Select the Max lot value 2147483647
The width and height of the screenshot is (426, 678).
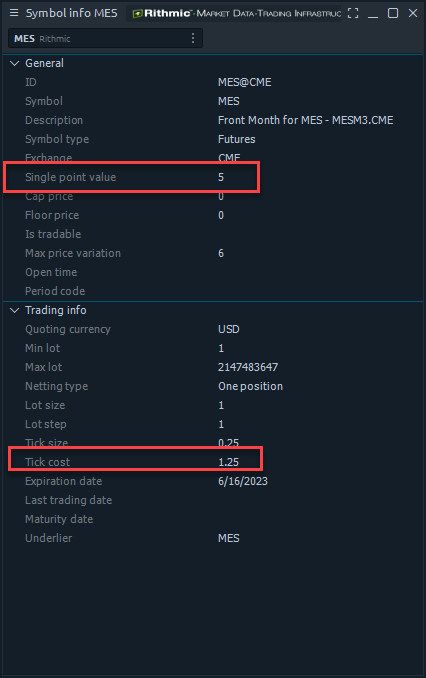pos(248,367)
